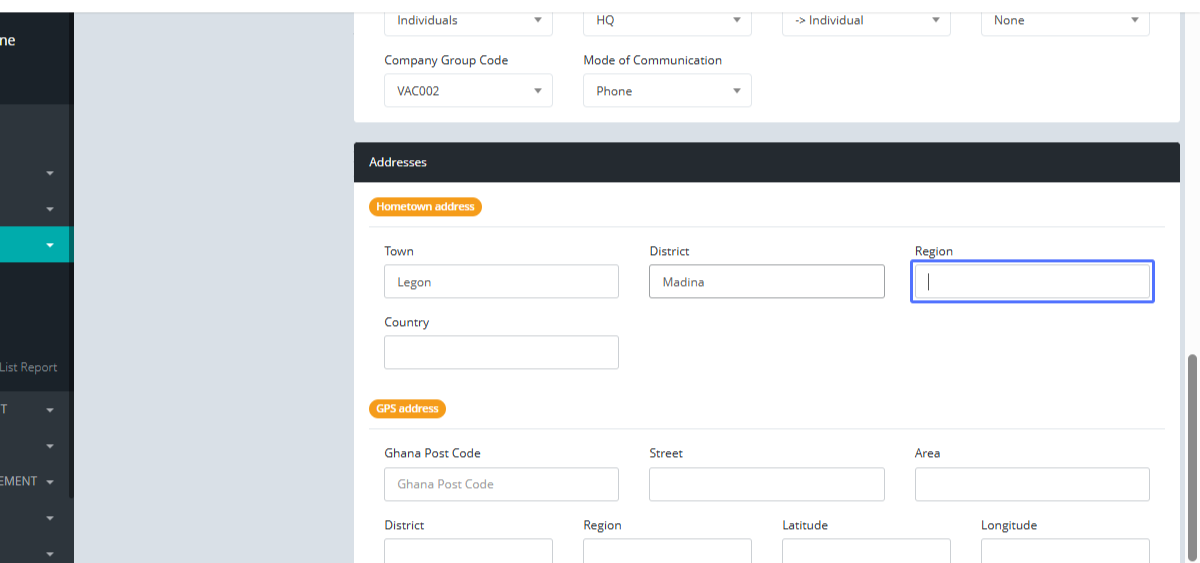Open the Mode of Communication dropdown

click(667, 91)
